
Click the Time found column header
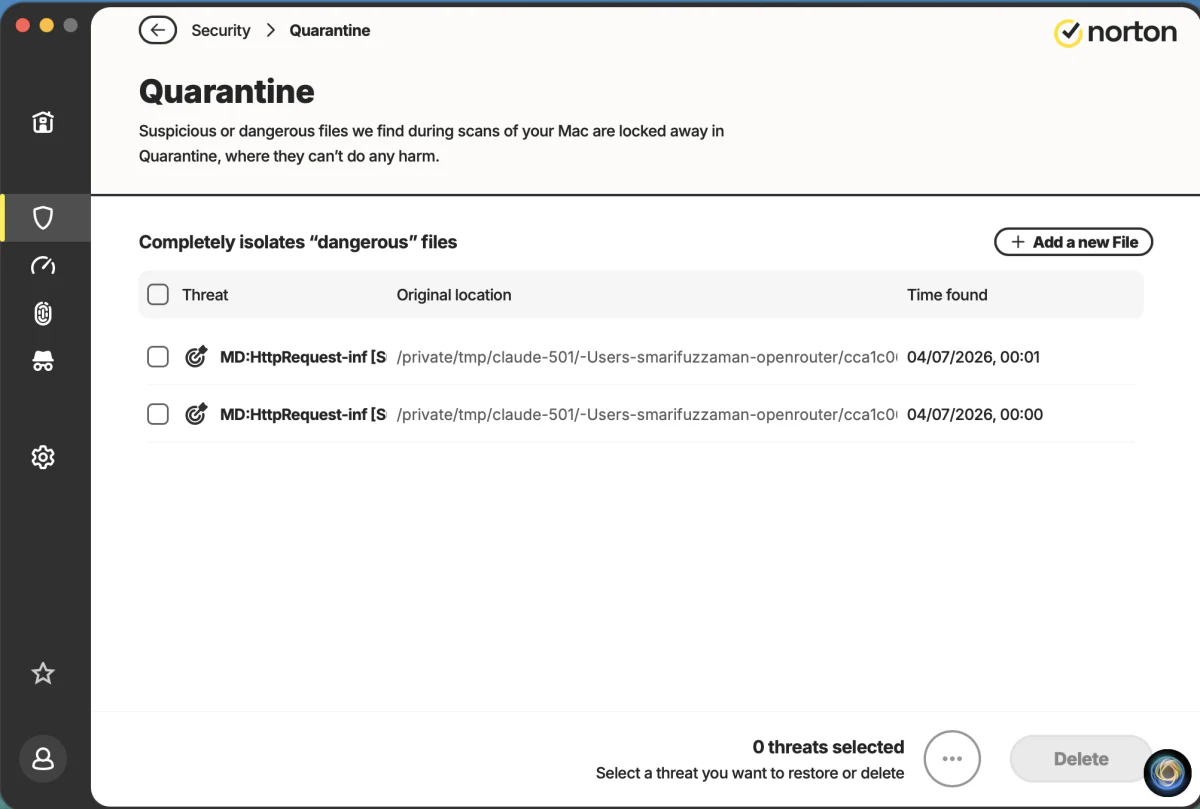point(947,295)
